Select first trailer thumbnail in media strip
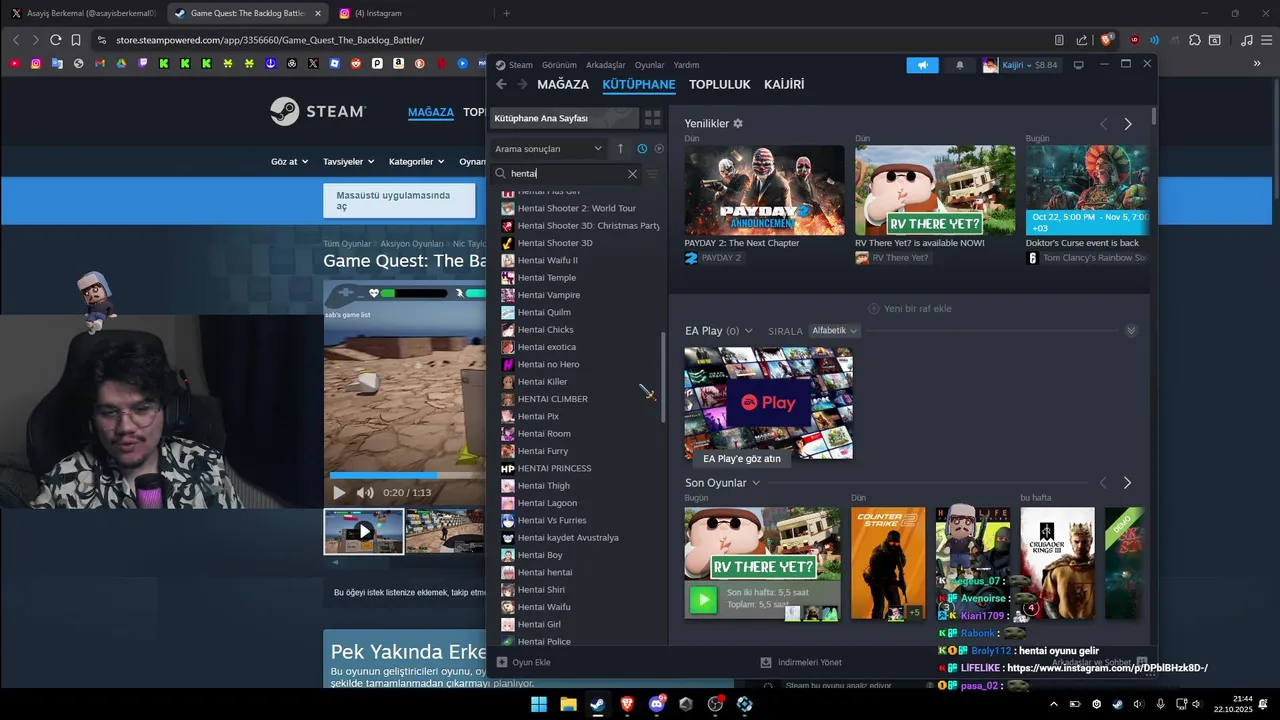This screenshot has width=1280, height=720. point(364,531)
